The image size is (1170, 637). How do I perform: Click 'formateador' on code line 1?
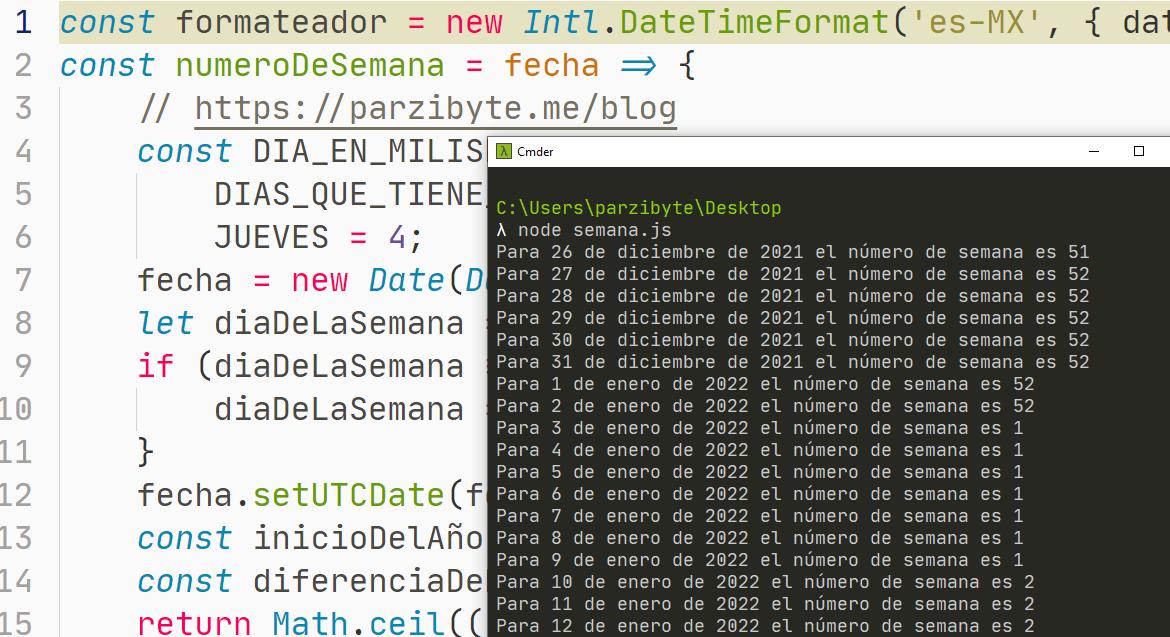pos(282,22)
